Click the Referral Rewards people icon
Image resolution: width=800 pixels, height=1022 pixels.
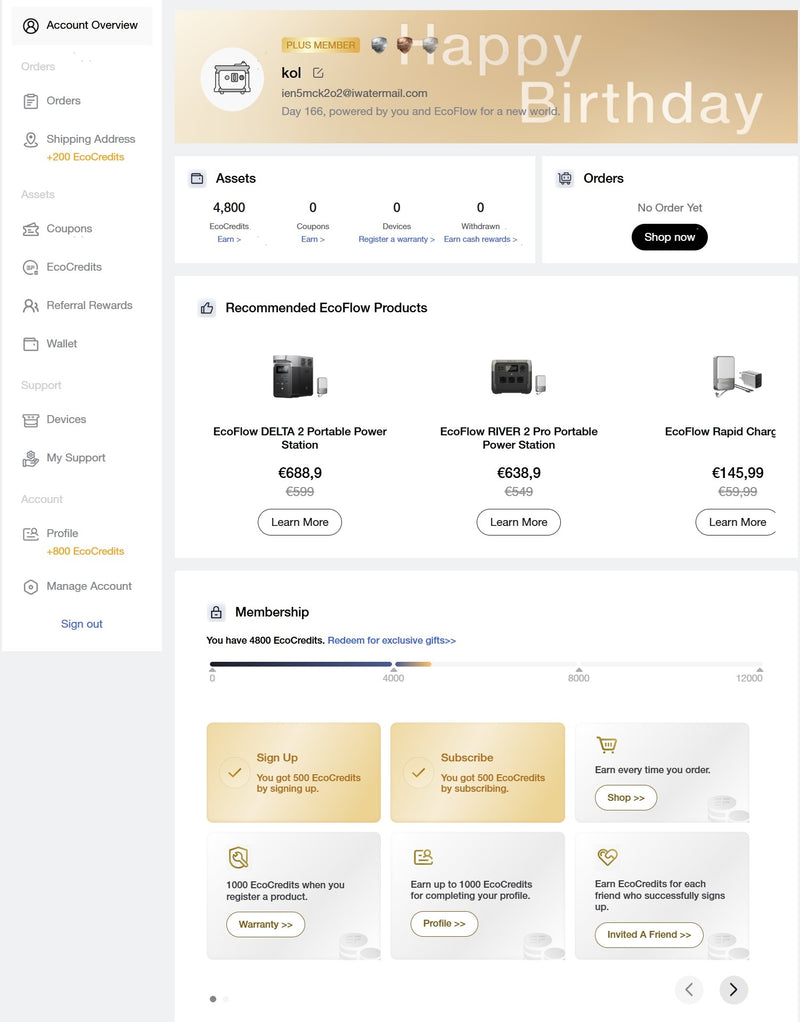[x=31, y=306]
